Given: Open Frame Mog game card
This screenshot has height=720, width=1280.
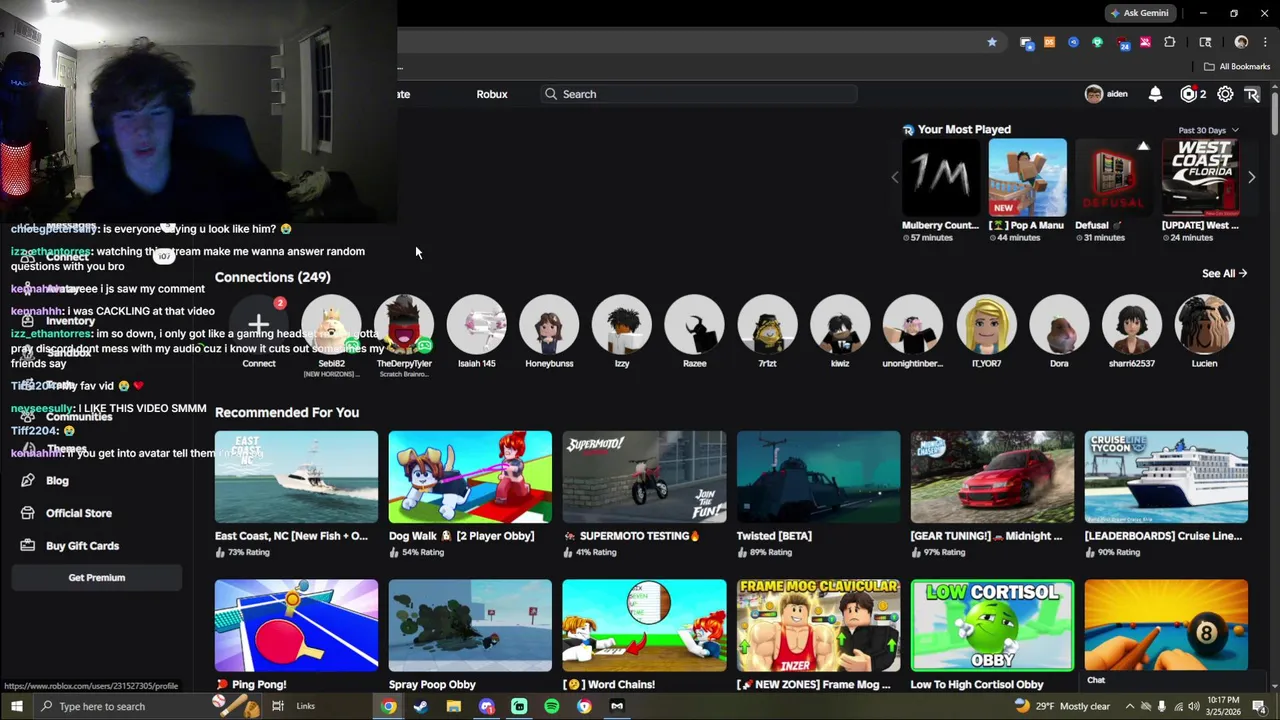Looking at the screenshot, I should point(818,625).
